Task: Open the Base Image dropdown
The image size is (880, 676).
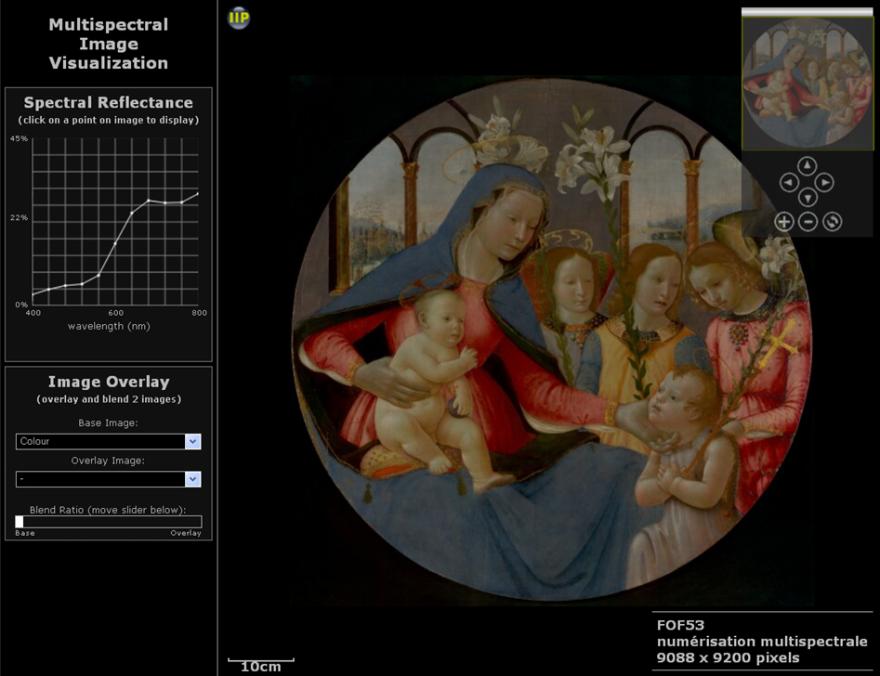Action: [x=193, y=441]
